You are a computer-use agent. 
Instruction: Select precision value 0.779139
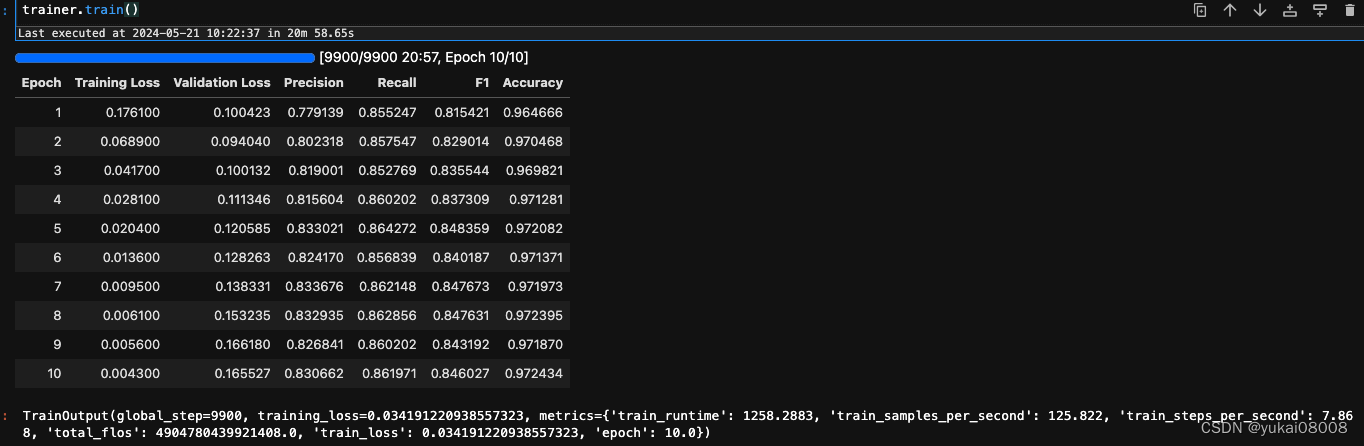(315, 112)
